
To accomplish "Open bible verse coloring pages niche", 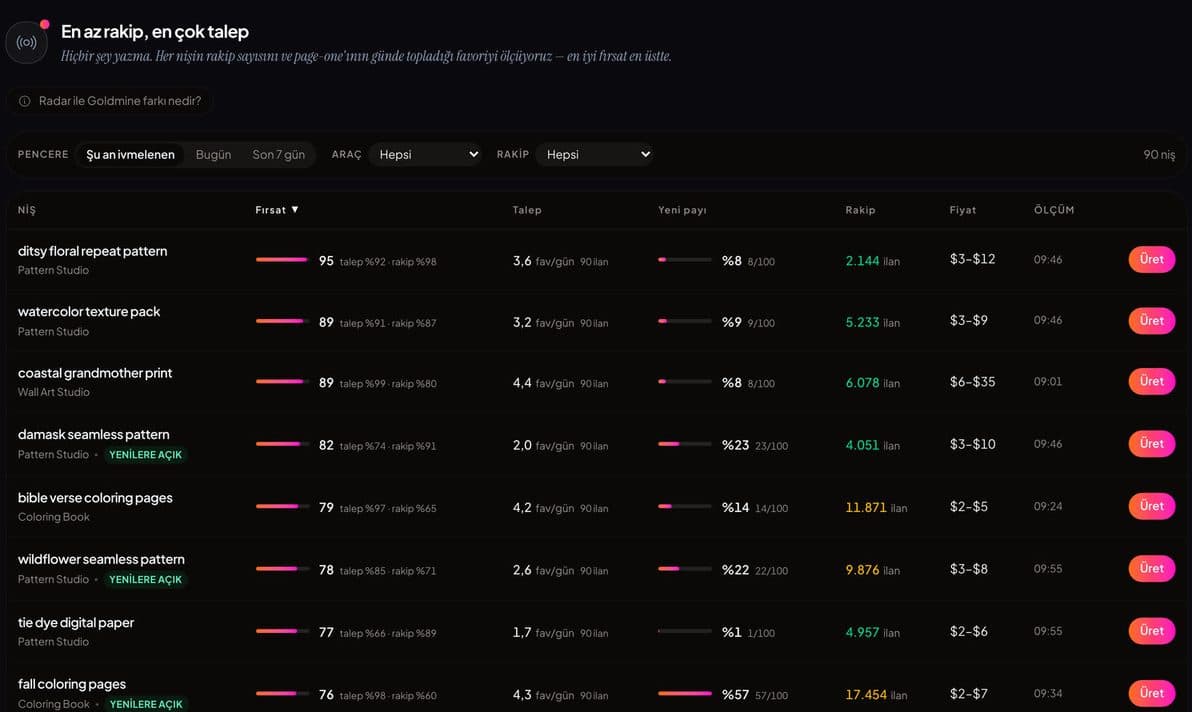I will point(95,498).
